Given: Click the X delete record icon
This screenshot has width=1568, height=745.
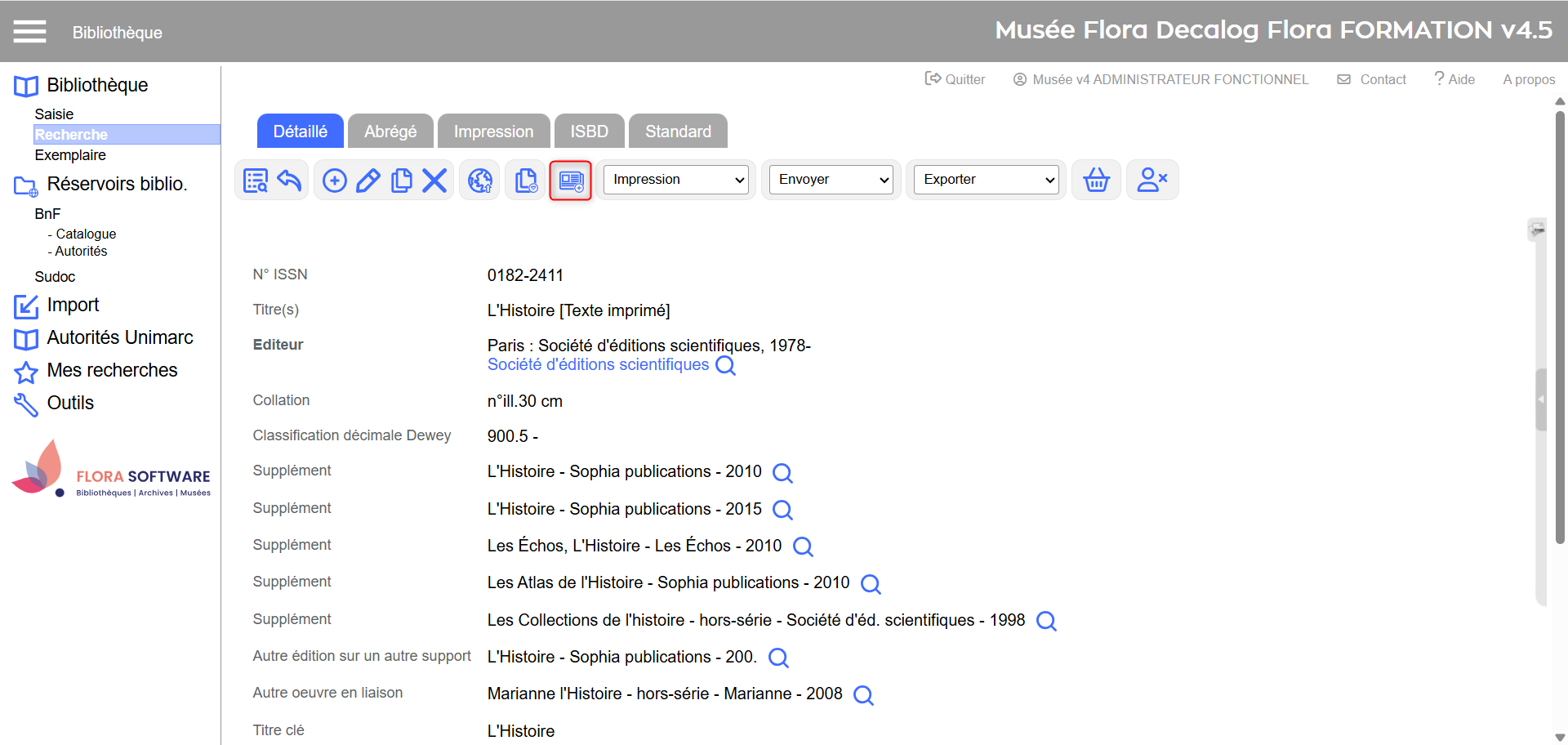Looking at the screenshot, I should pyautogui.click(x=434, y=180).
